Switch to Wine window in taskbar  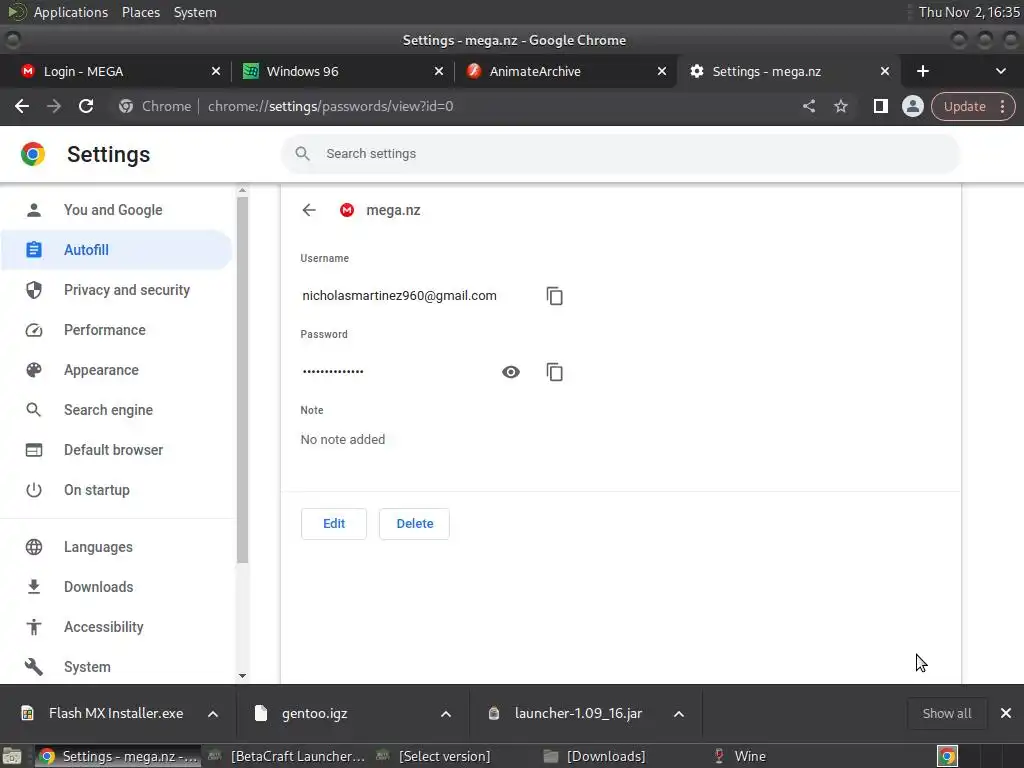click(x=741, y=756)
